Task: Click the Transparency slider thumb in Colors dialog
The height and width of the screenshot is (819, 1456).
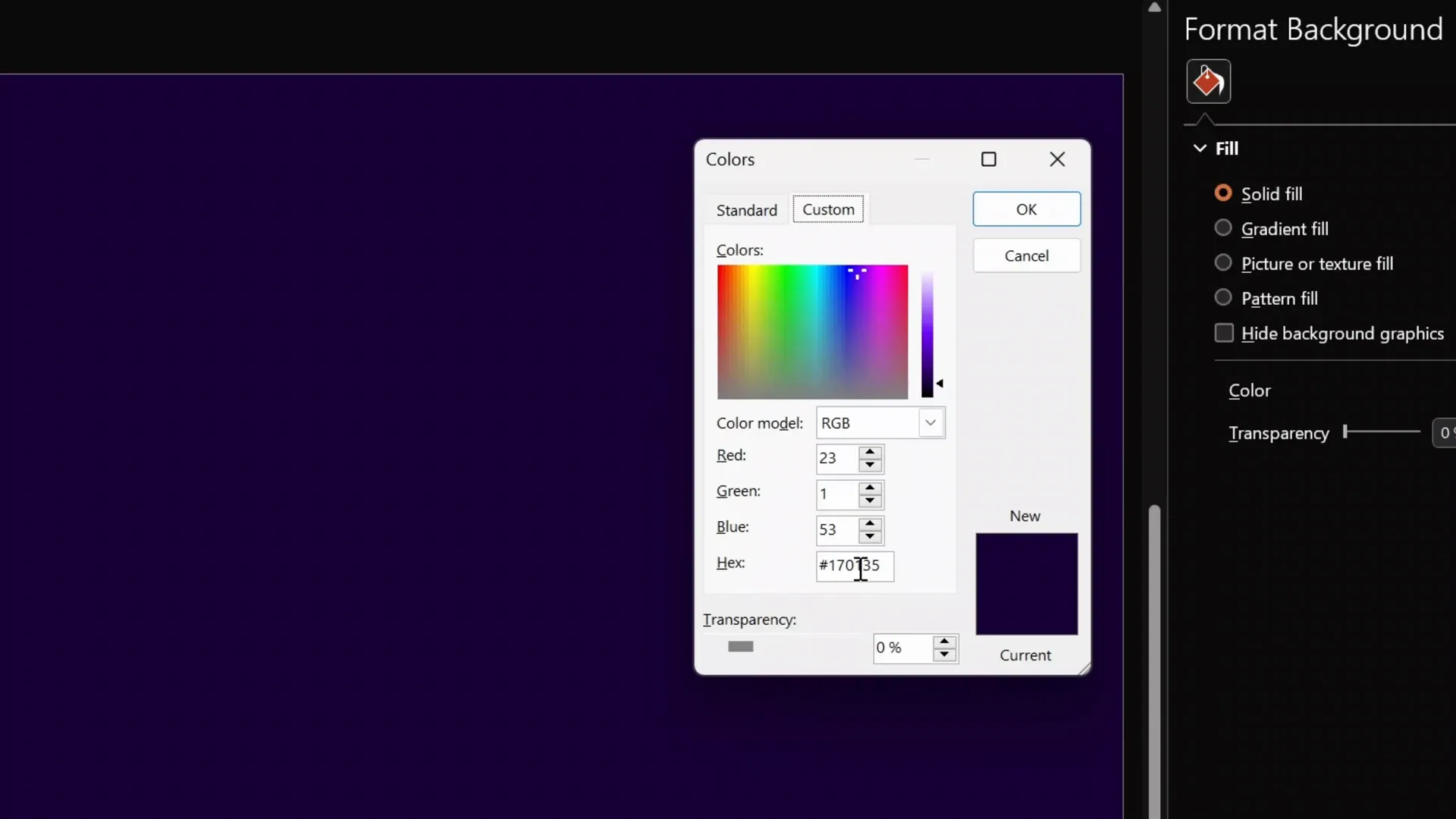Action: click(x=741, y=647)
